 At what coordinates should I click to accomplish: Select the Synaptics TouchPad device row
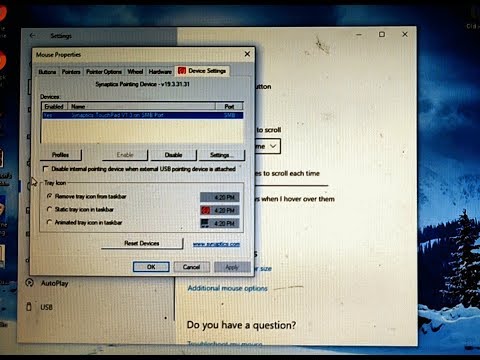point(143,115)
